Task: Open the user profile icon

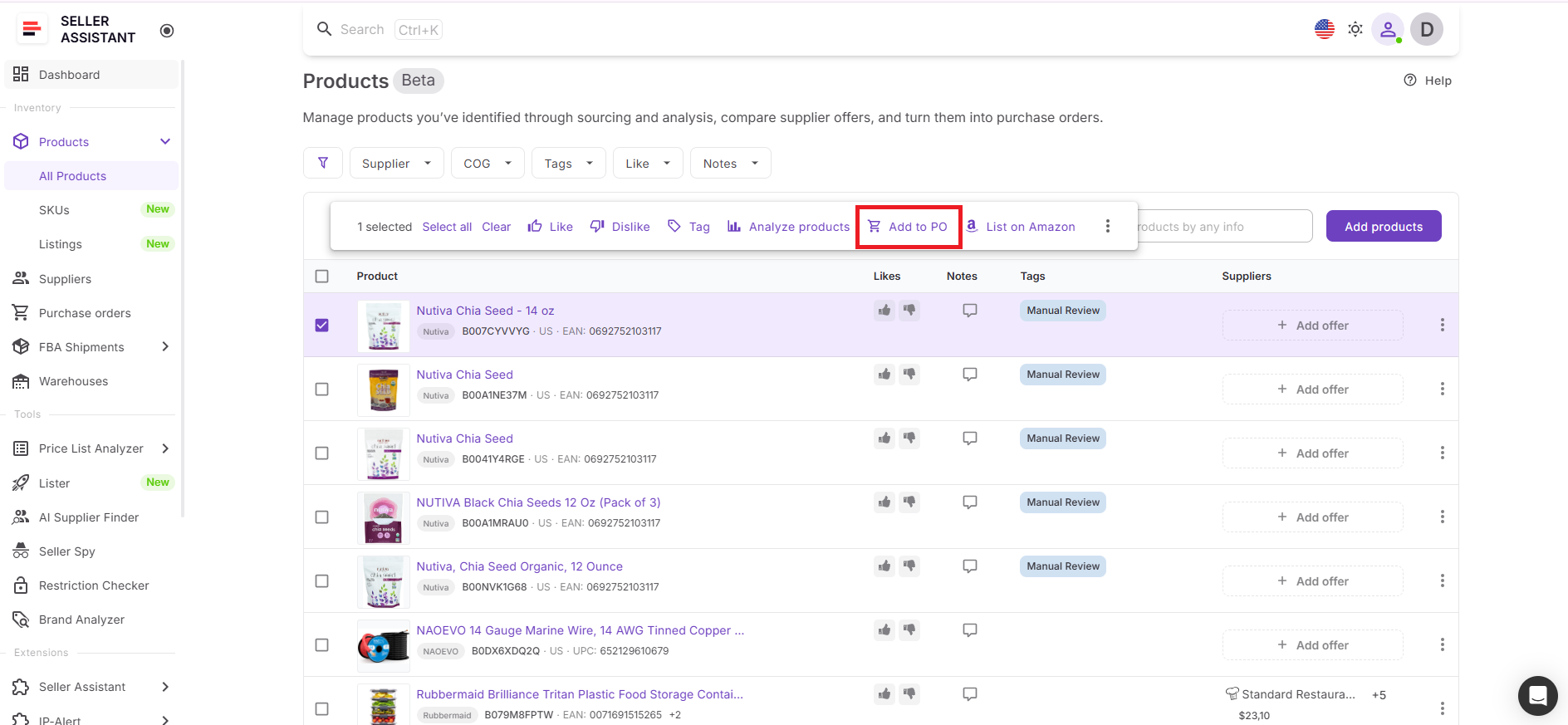Action: (1388, 30)
